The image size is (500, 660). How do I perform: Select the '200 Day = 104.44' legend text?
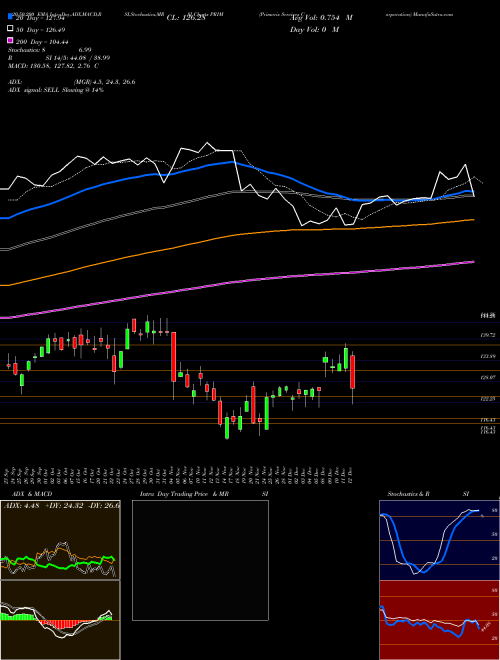tap(43, 41)
